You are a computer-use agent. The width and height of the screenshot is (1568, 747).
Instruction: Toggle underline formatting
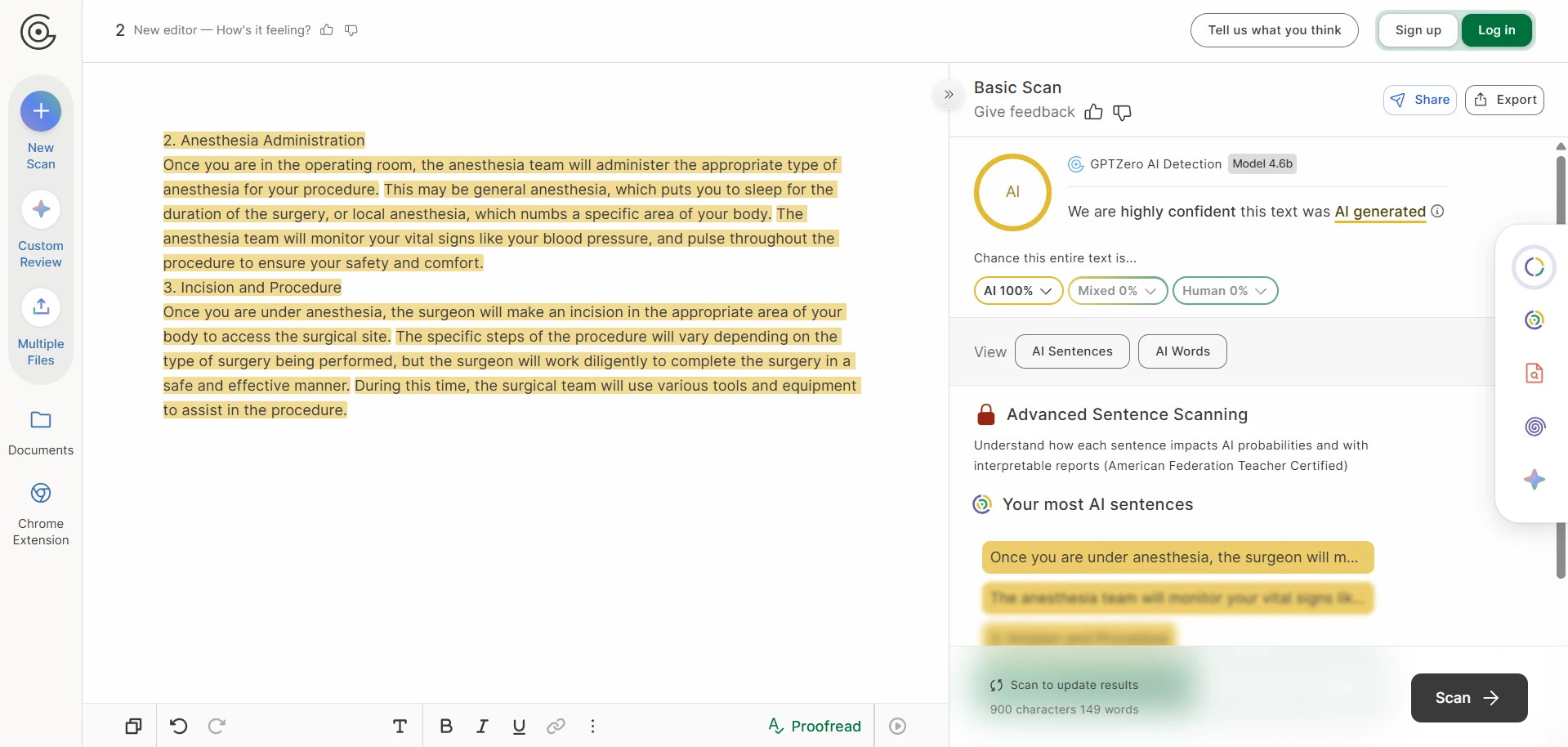519,726
